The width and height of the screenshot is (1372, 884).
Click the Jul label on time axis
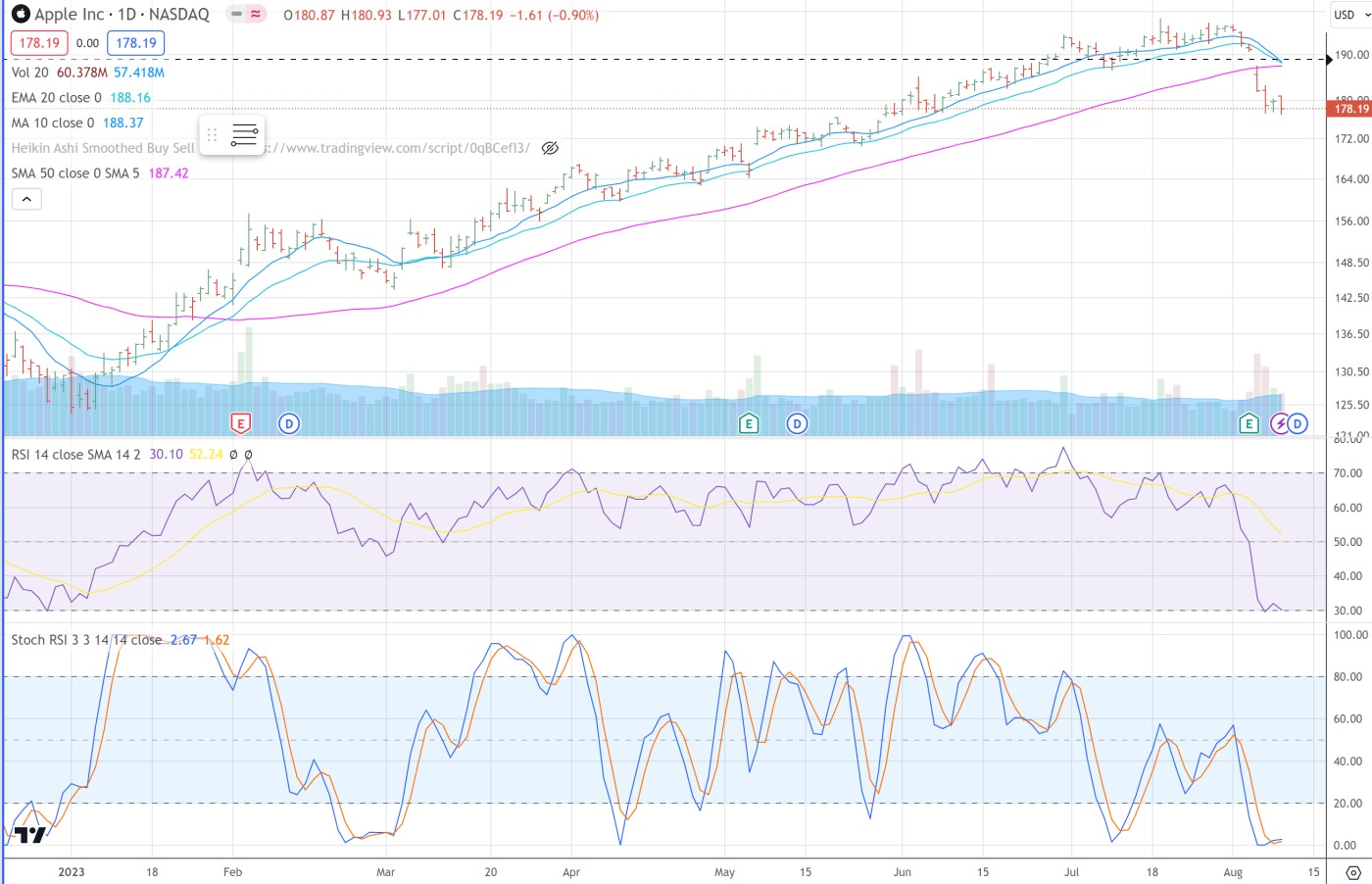click(x=1072, y=872)
